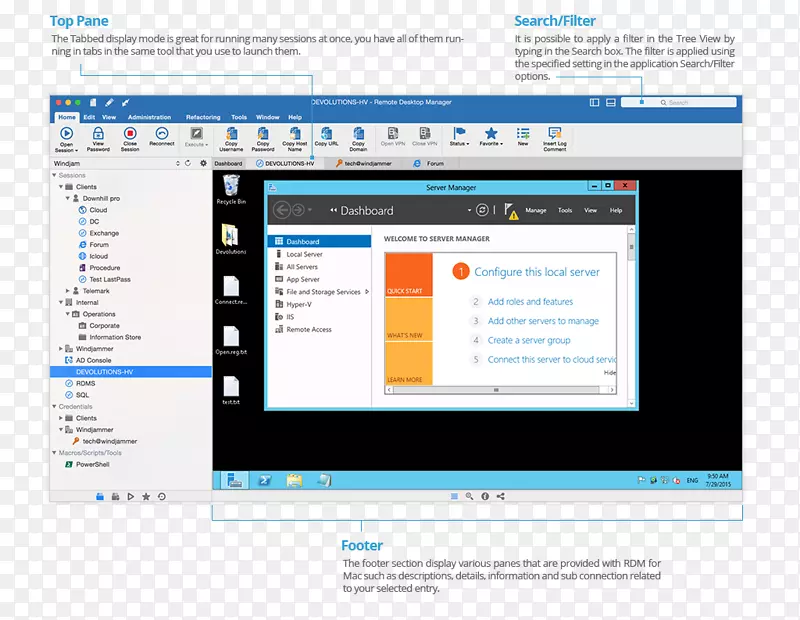Click Insert Log Comment icon
The image size is (800, 620).
tap(554, 134)
